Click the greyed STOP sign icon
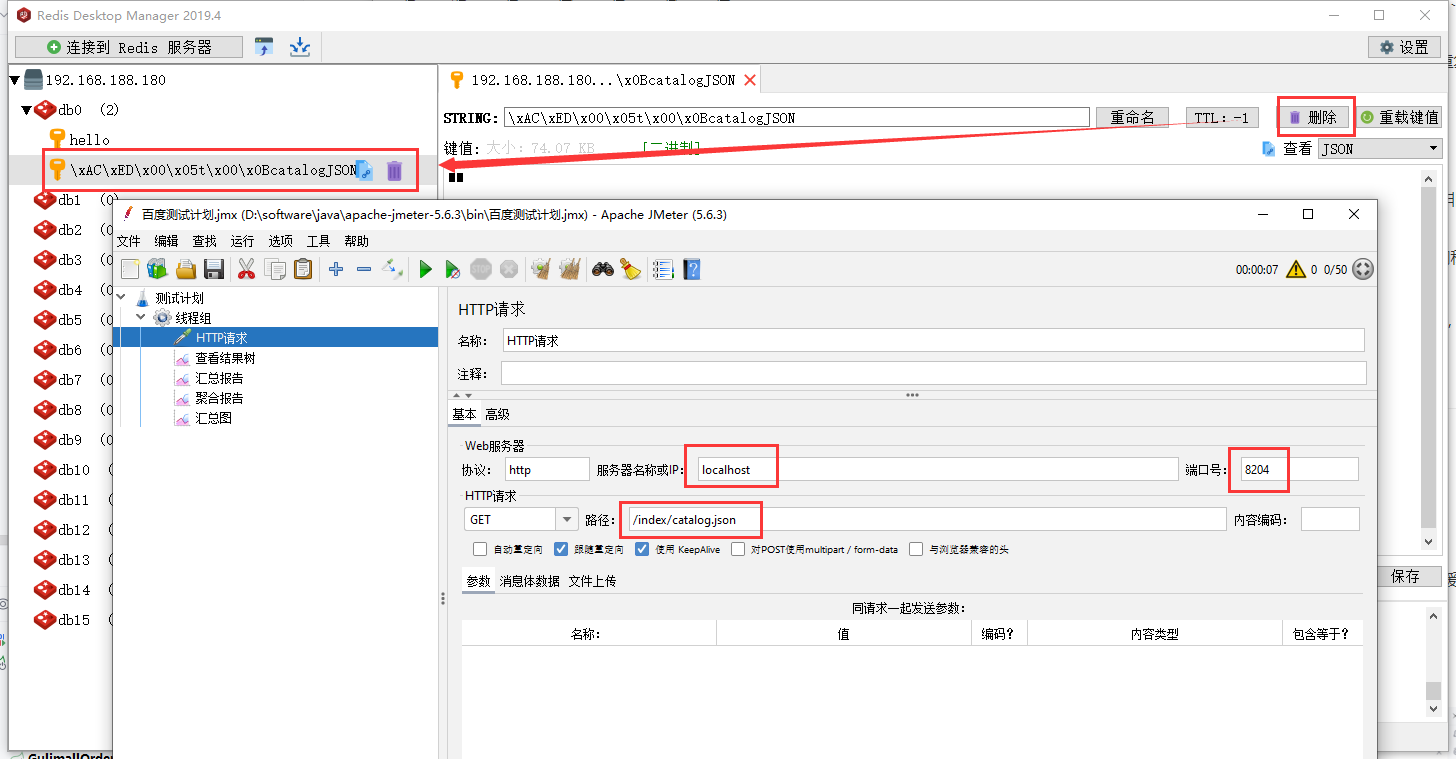Viewport: 1456px width, 759px height. pyautogui.click(x=481, y=269)
